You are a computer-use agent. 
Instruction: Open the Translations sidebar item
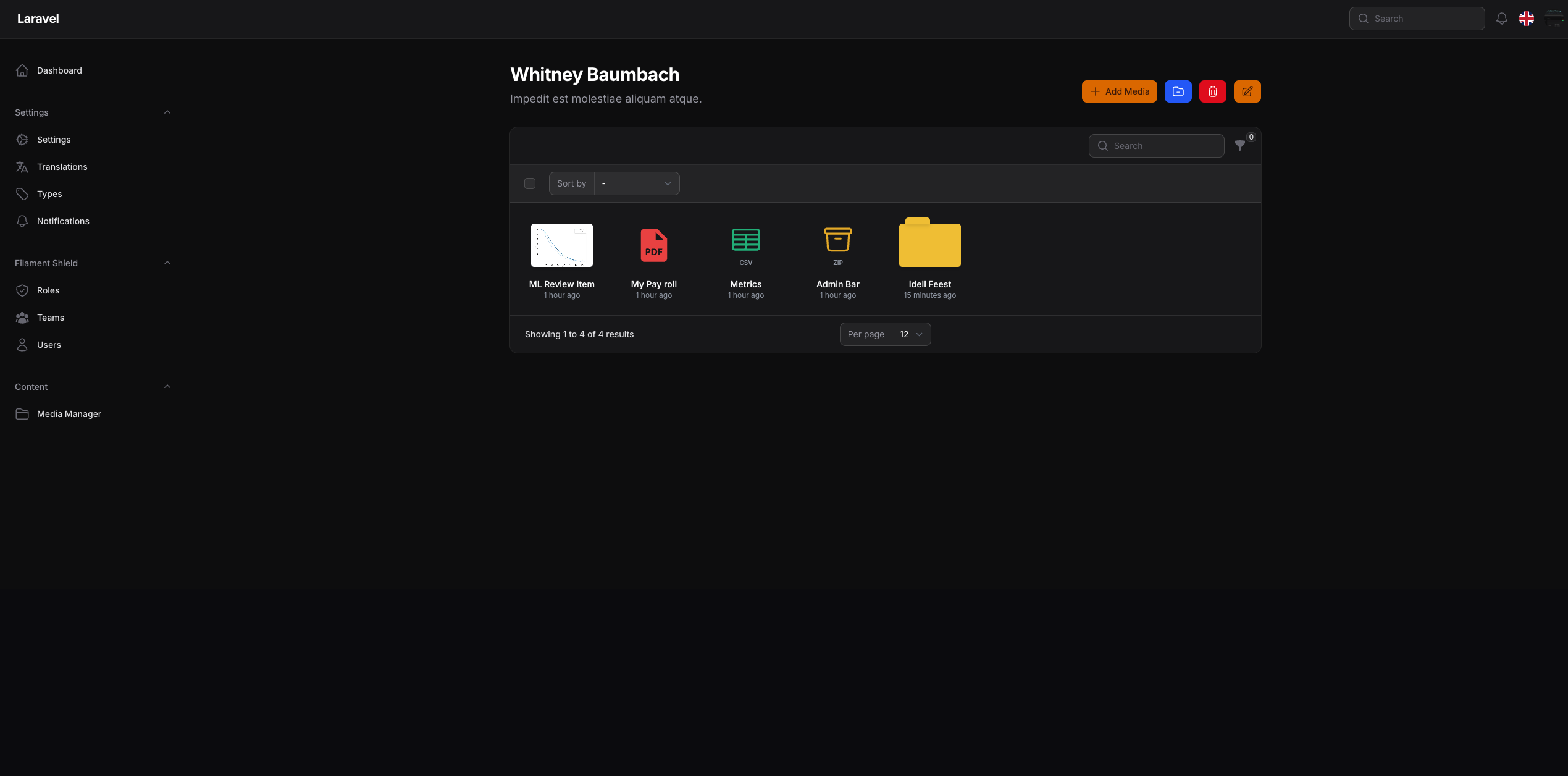[62, 167]
